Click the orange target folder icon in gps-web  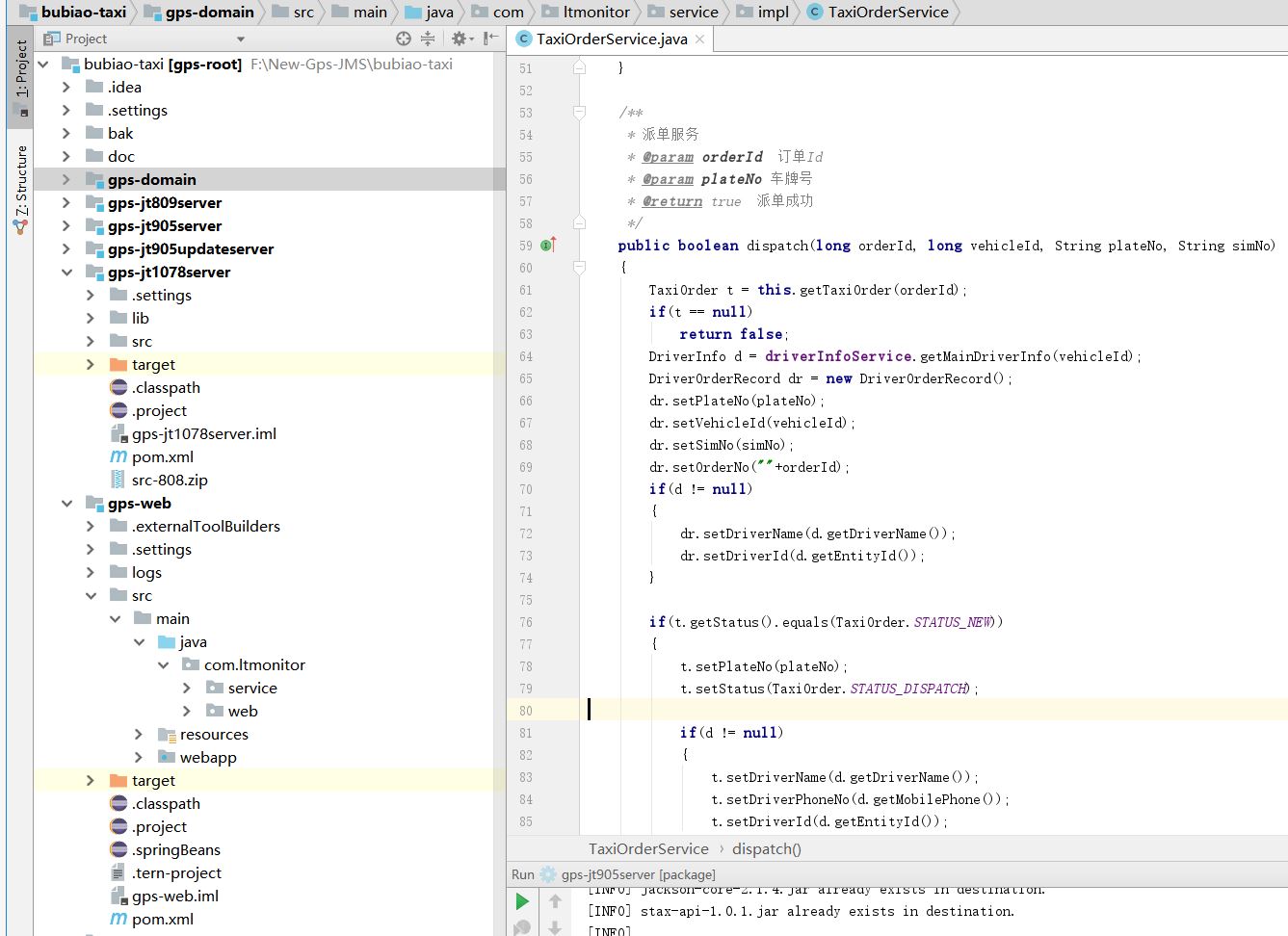pyautogui.click(x=118, y=780)
